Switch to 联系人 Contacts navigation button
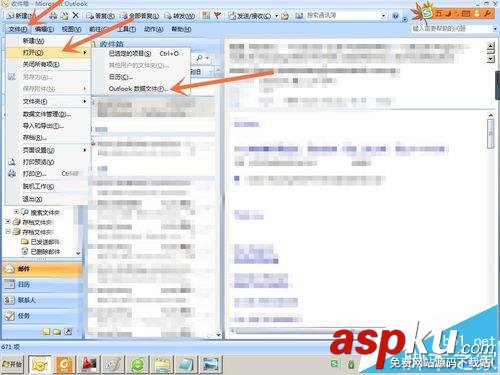This screenshot has height=375, width=500. [x=42, y=300]
